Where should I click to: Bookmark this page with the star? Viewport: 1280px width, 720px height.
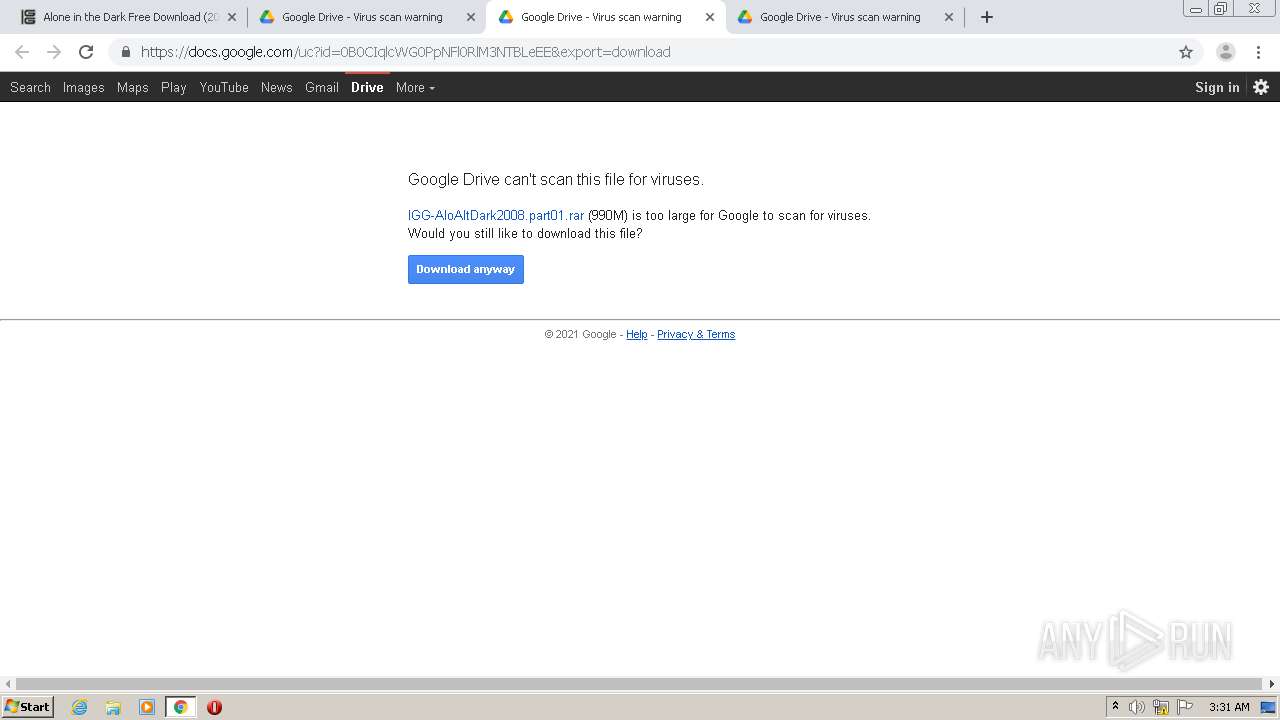tap(1186, 52)
